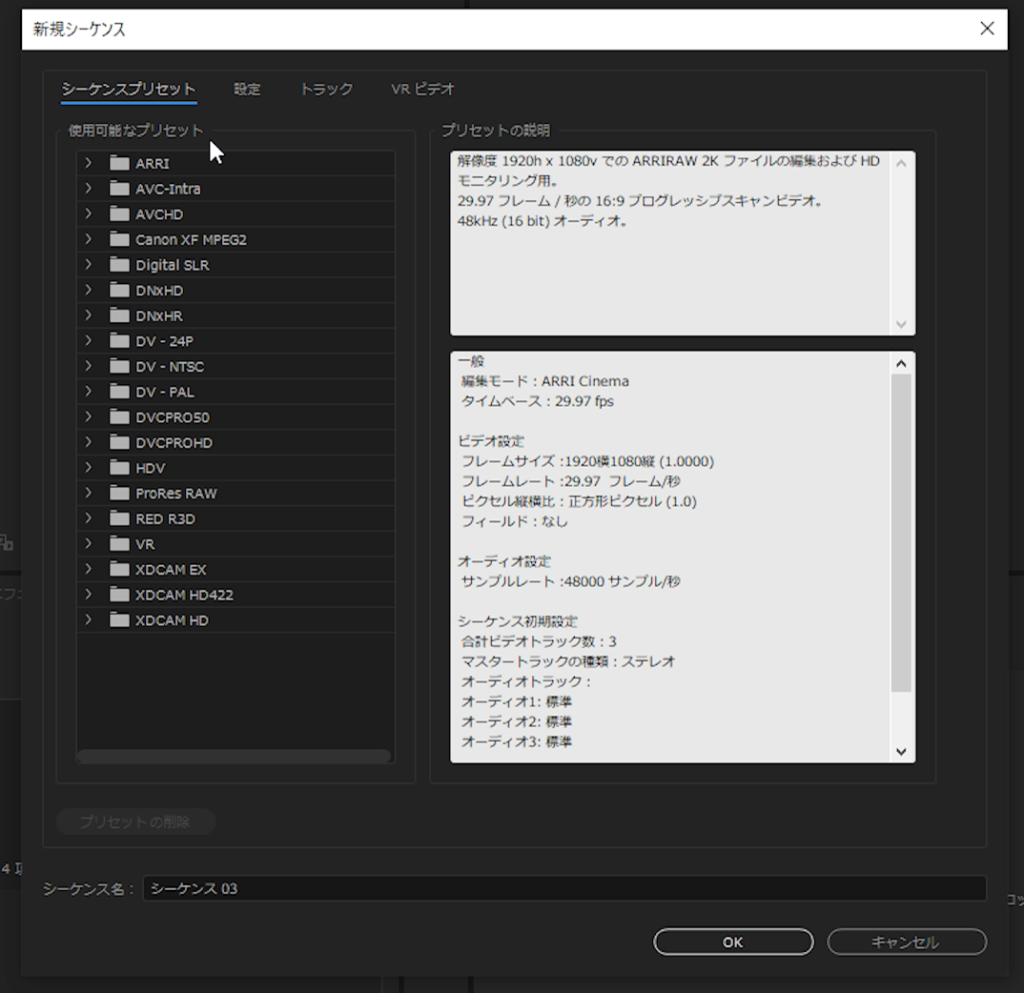Click the description box scroll-down arrow

[901, 324]
